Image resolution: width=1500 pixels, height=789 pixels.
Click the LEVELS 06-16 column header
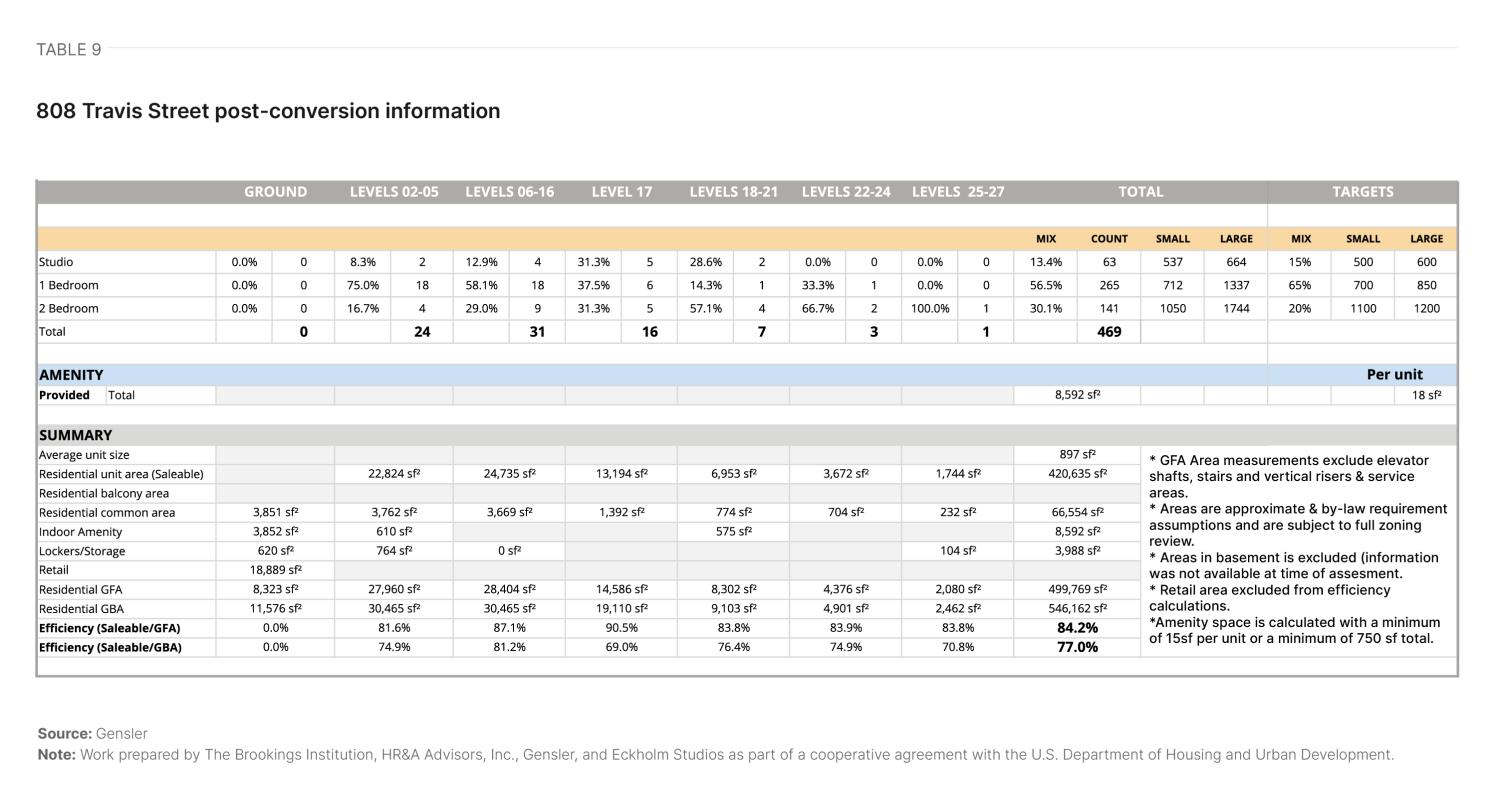click(x=509, y=192)
